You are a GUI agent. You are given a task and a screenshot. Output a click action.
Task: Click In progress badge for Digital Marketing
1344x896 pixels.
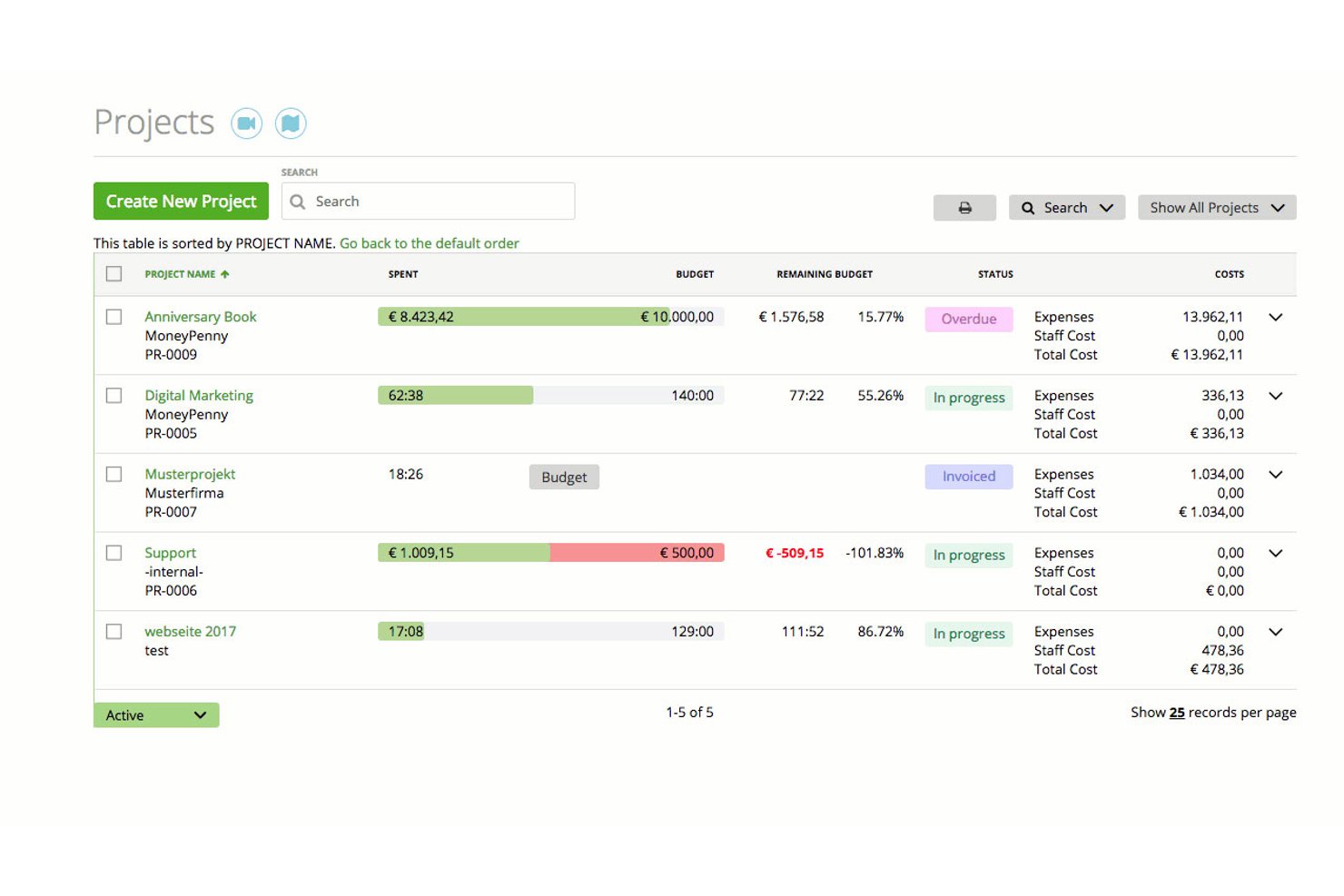pos(969,398)
